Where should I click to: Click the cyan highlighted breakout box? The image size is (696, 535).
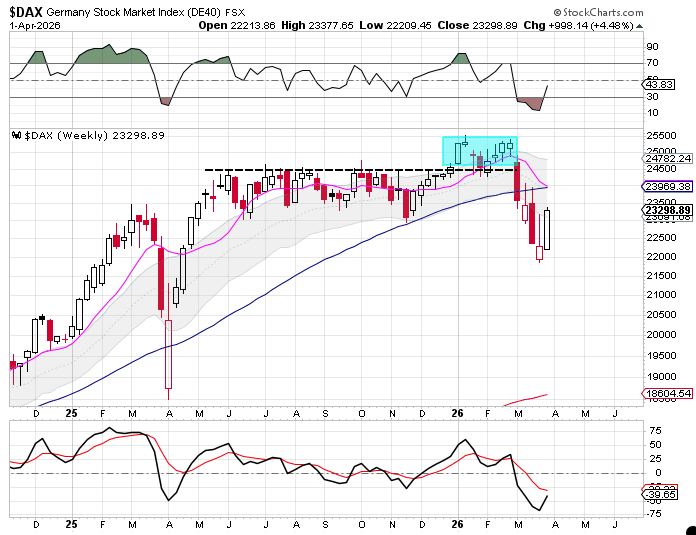[480, 151]
